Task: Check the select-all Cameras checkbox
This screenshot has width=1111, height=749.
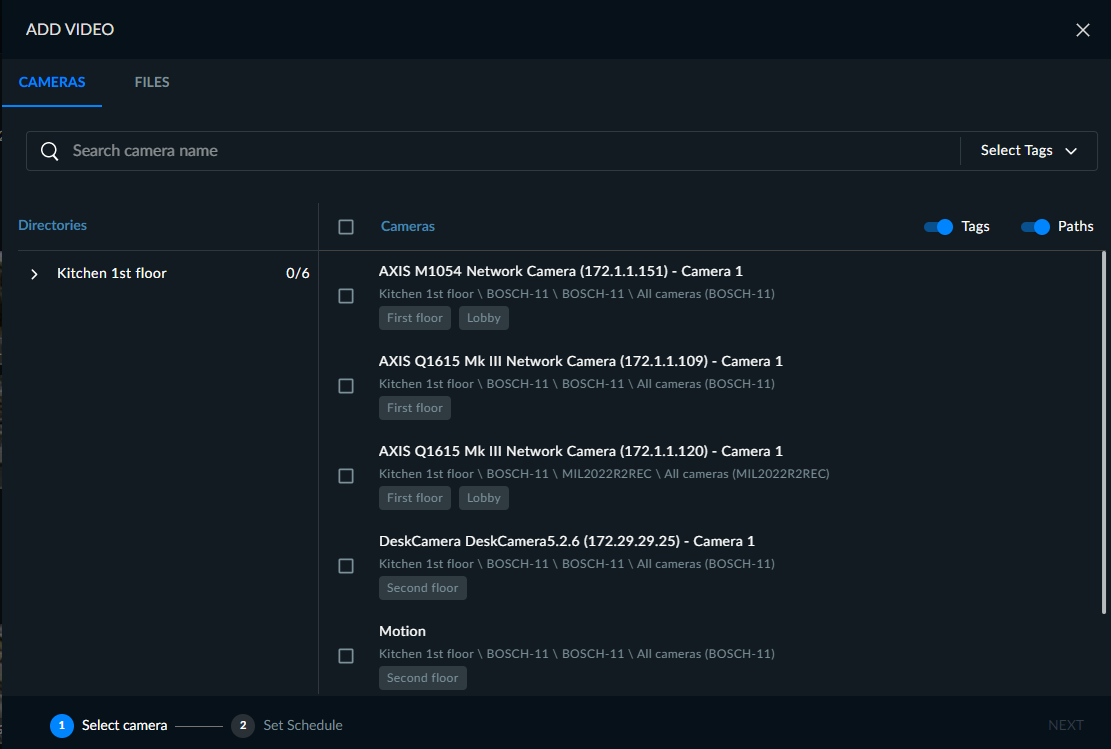Action: coord(346,227)
